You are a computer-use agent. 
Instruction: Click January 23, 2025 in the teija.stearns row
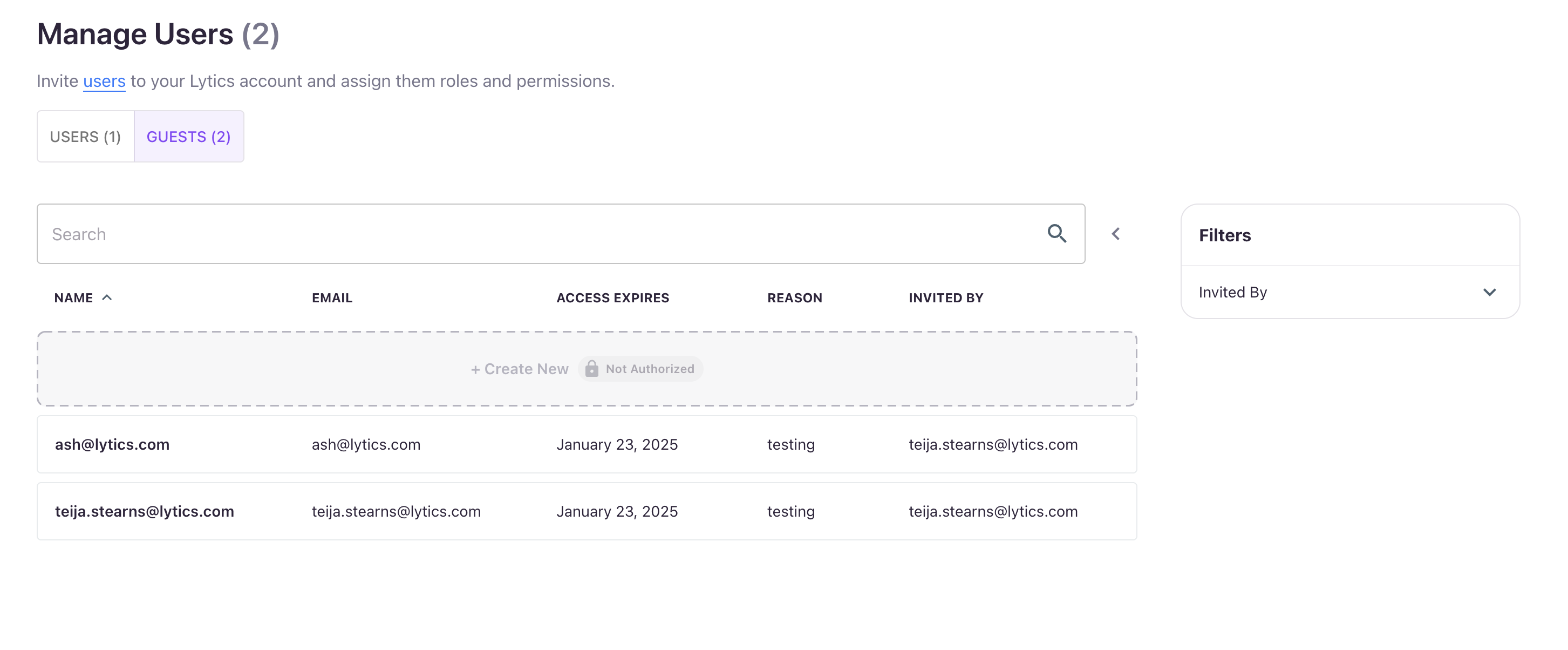[x=617, y=512]
